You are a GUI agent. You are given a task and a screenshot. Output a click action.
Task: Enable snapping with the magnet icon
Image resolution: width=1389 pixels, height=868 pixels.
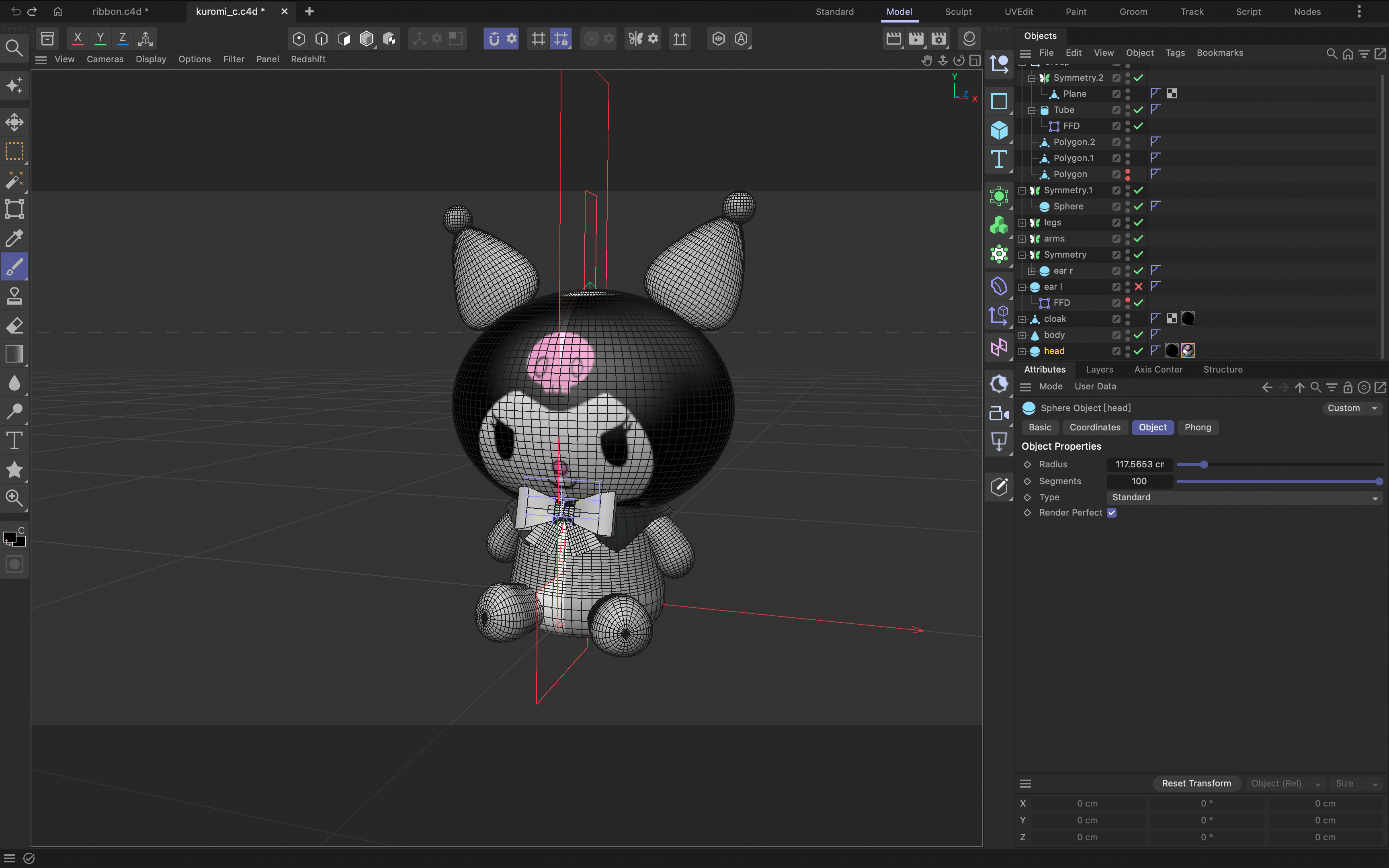(494, 39)
